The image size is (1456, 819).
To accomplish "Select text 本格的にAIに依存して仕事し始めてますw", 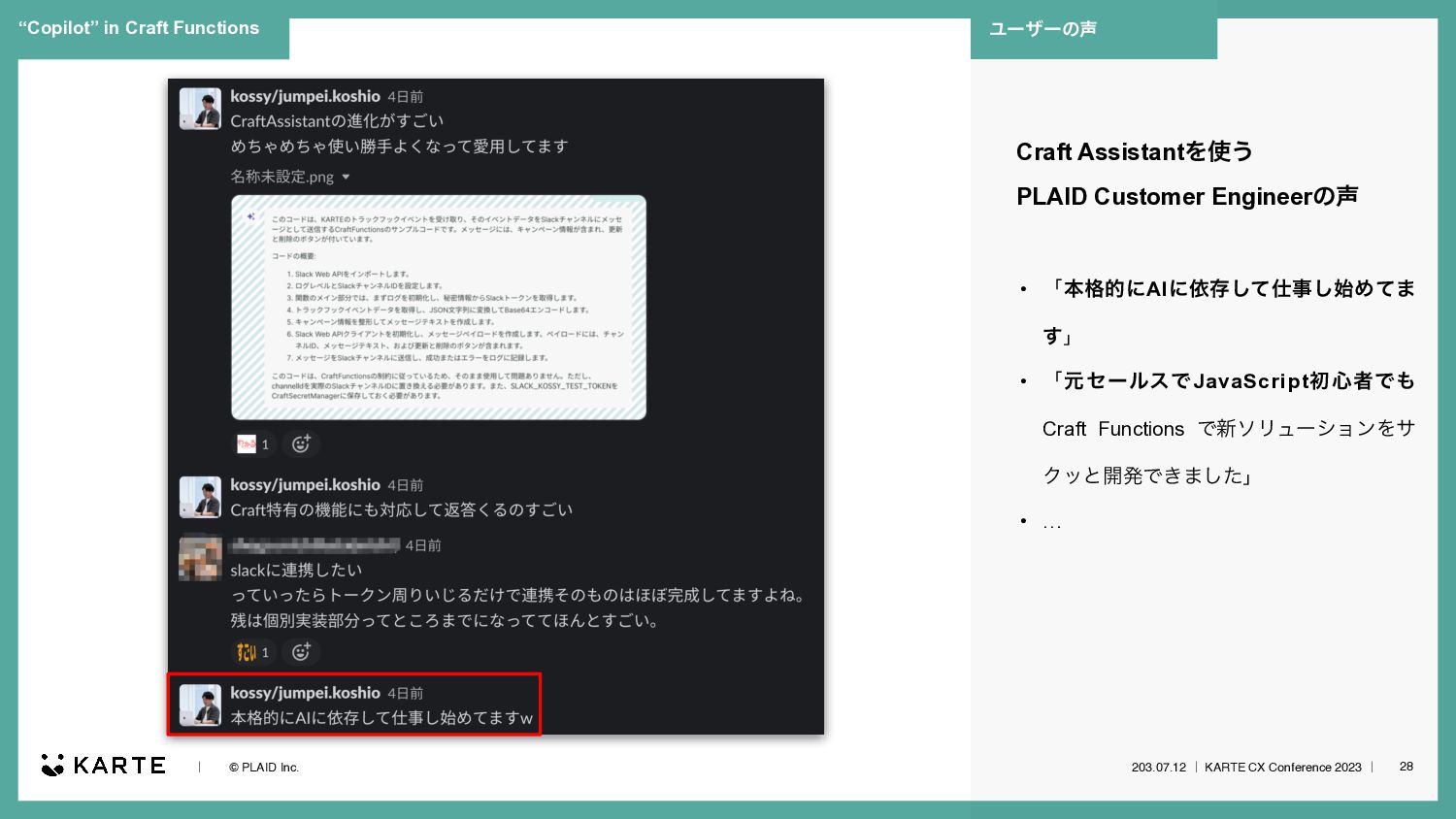I will click(381, 718).
